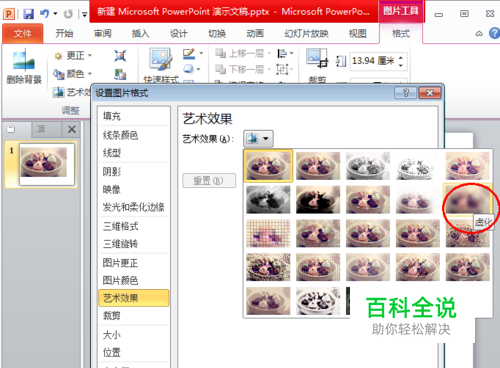Open the align objects dropdown
Image resolution: width=500 pixels, height=368 pixels.
pyautogui.click(x=285, y=53)
